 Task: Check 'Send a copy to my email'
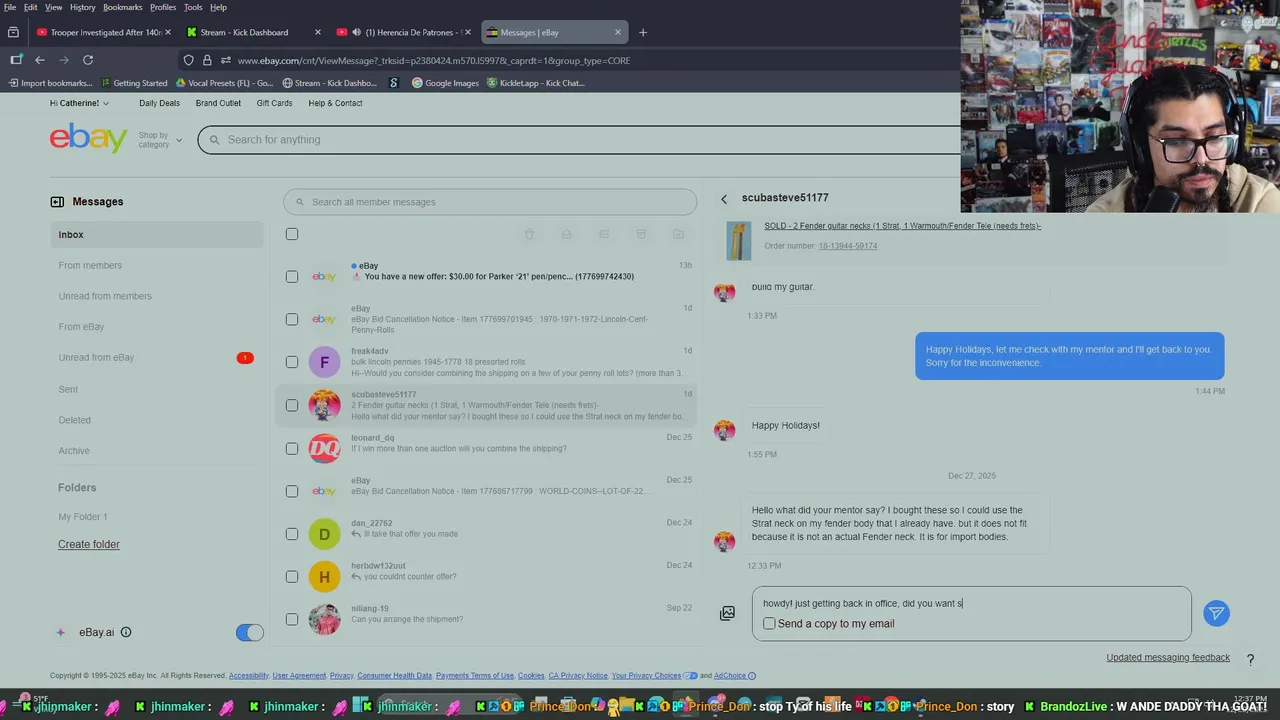pyautogui.click(x=769, y=623)
